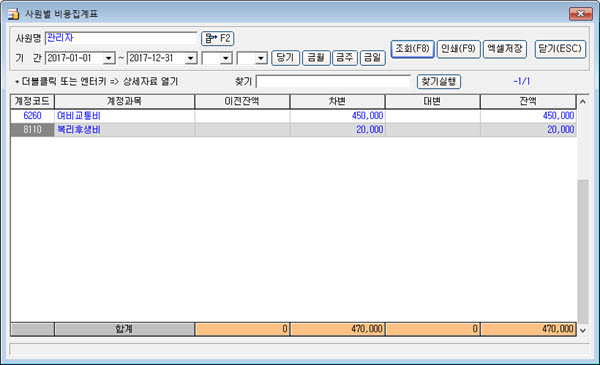
Task: Select the 복리후생비 account row
Action: point(293,130)
